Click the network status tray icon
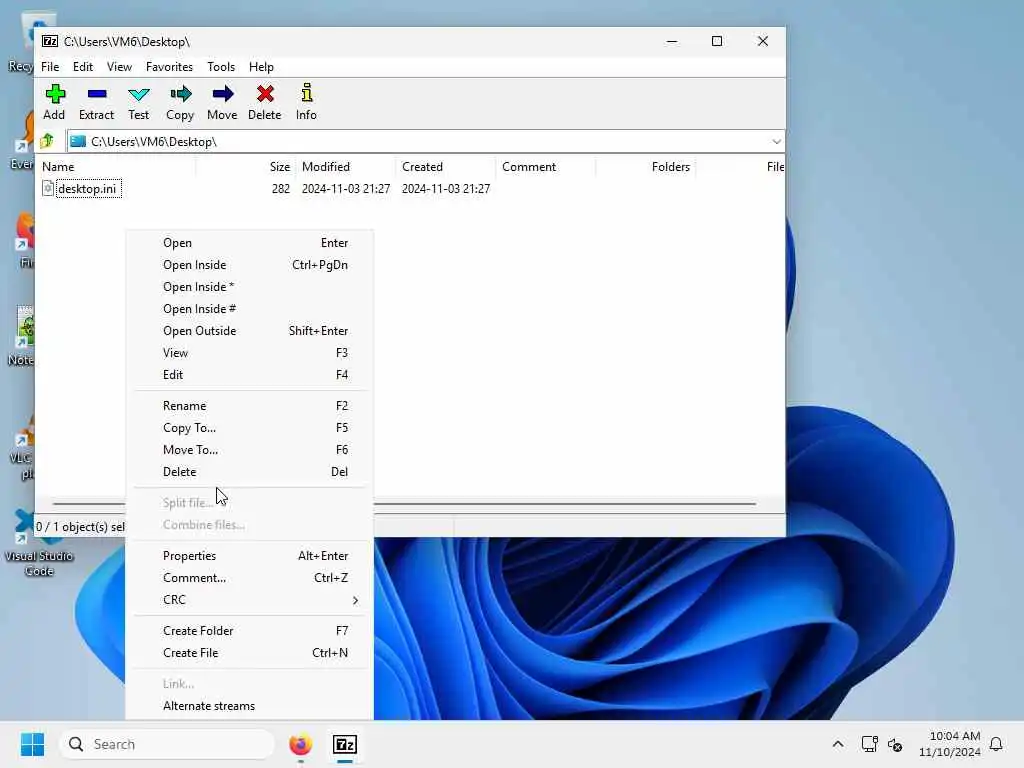 (869, 744)
